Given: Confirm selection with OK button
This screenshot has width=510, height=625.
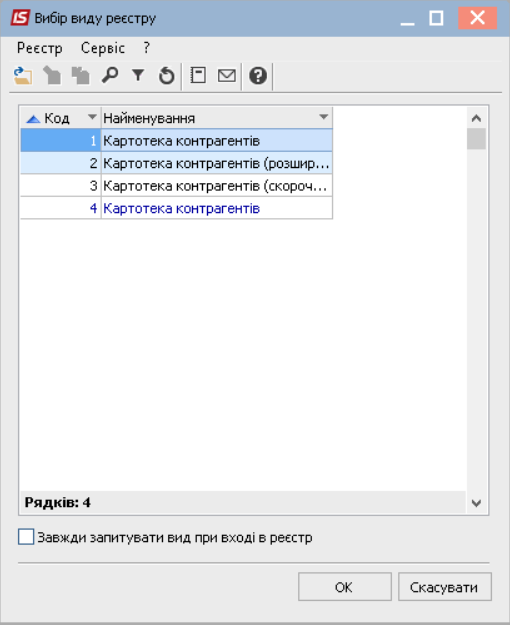Looking at the screenshot, I should coord(345,587).
